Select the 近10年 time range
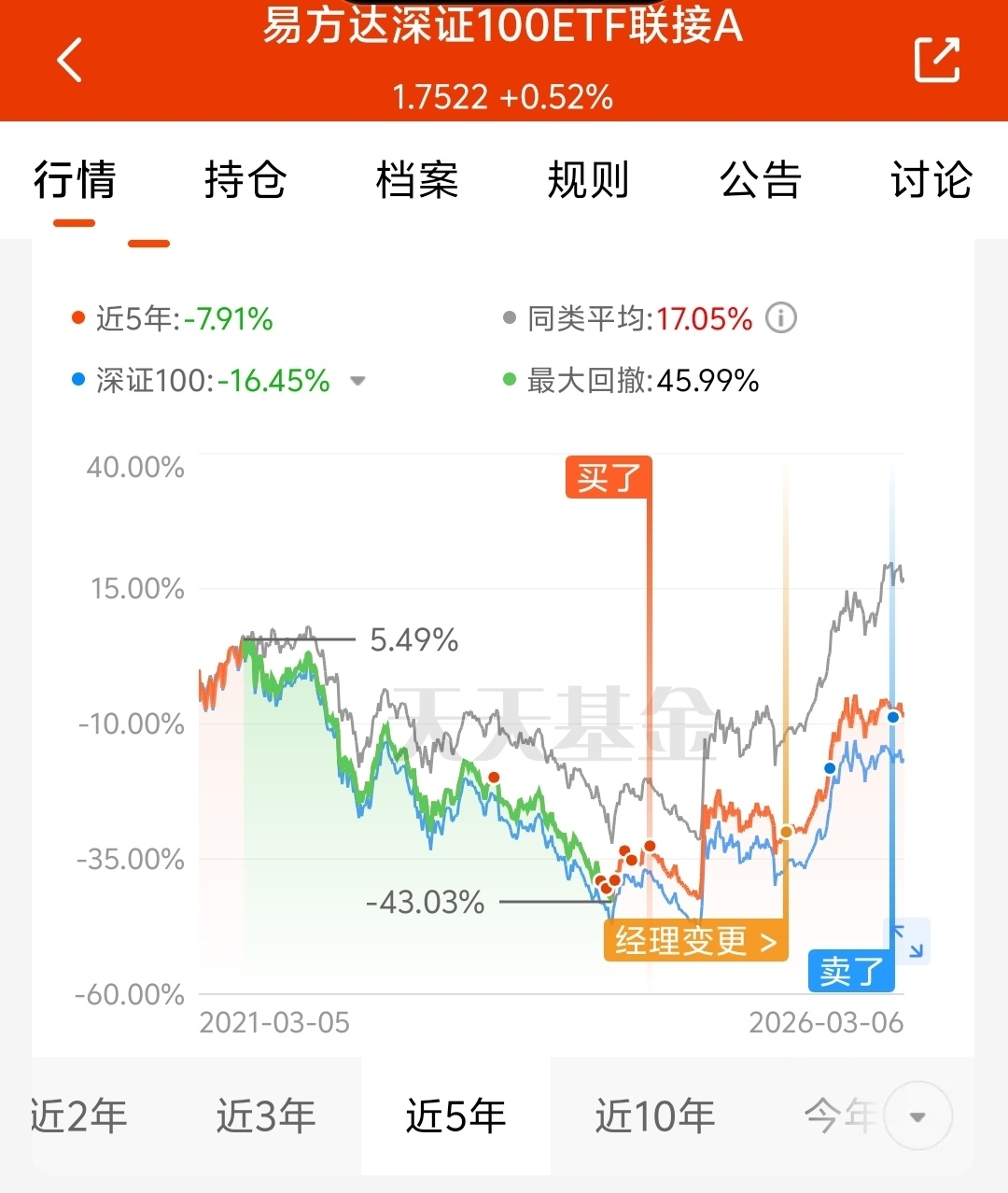The image size is (1008, 1193). tap(655, 1116)
